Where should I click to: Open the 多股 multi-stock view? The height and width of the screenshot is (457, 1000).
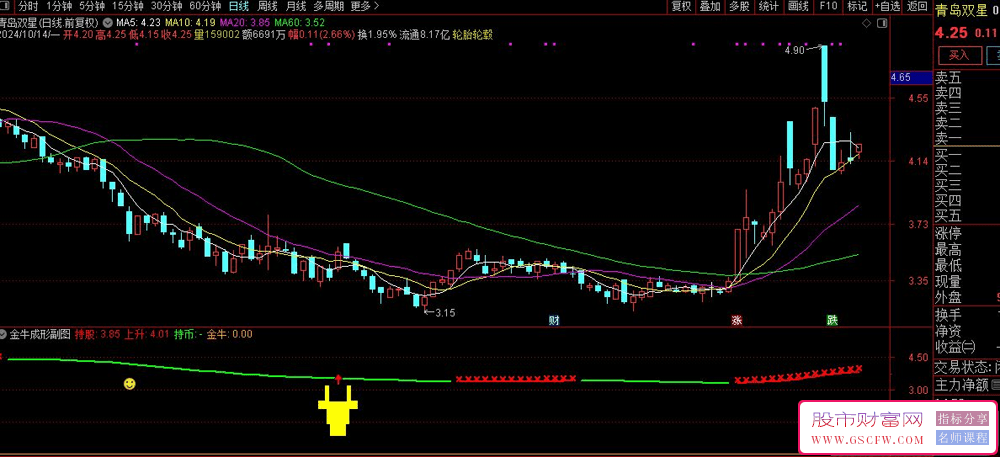(739, 6)
